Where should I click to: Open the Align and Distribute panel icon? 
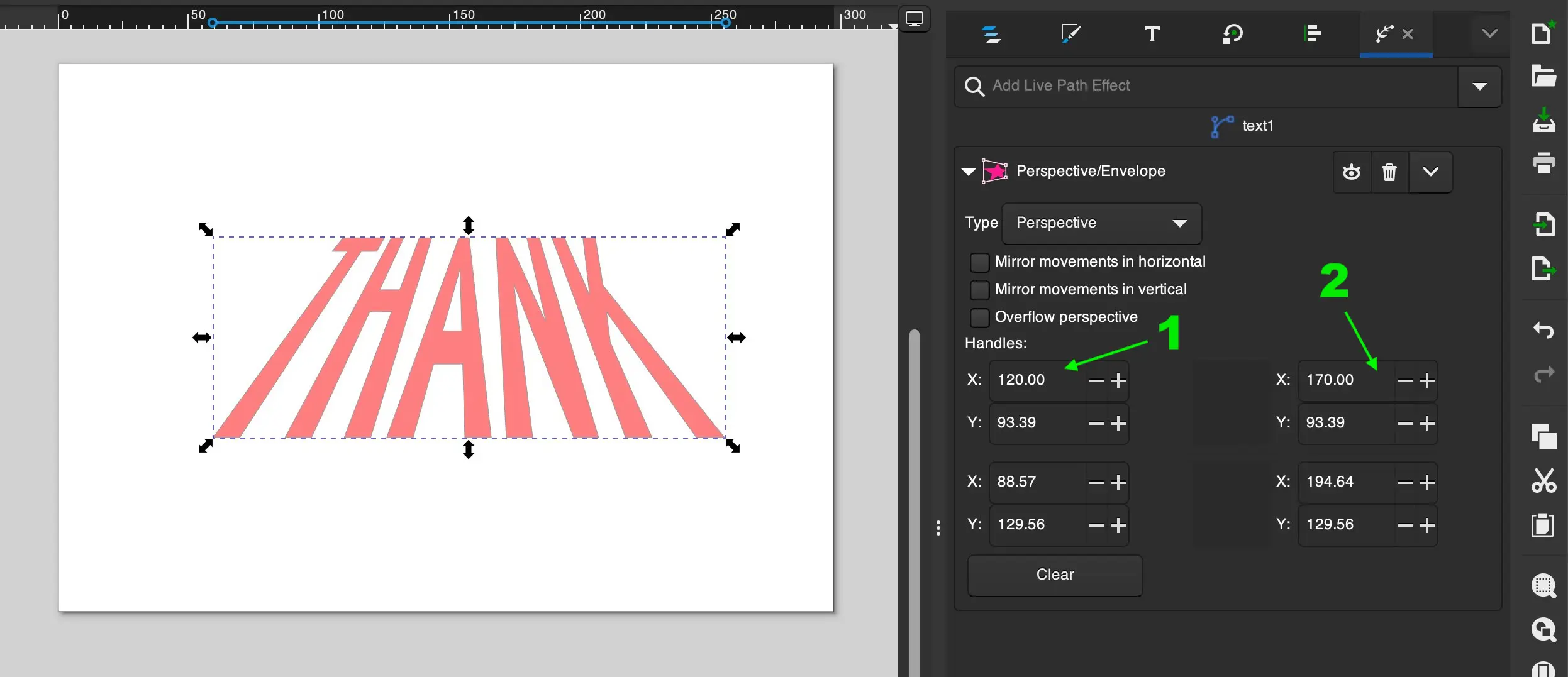click(1312, 34)
